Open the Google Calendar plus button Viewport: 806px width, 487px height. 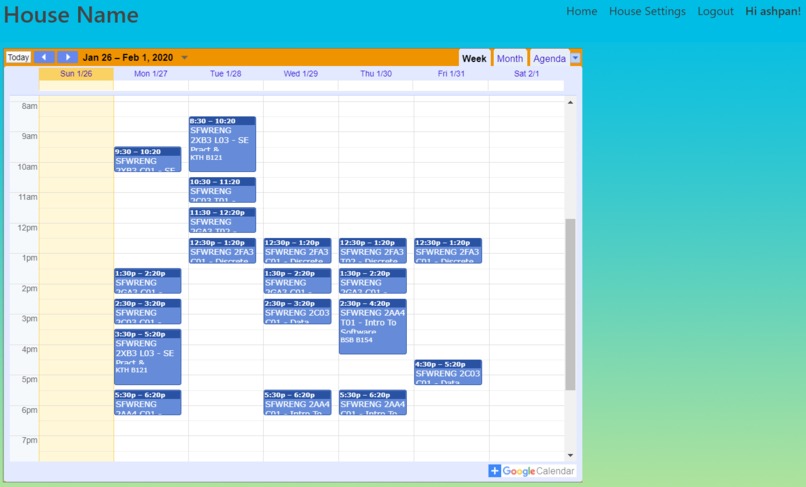pos(494,471)
